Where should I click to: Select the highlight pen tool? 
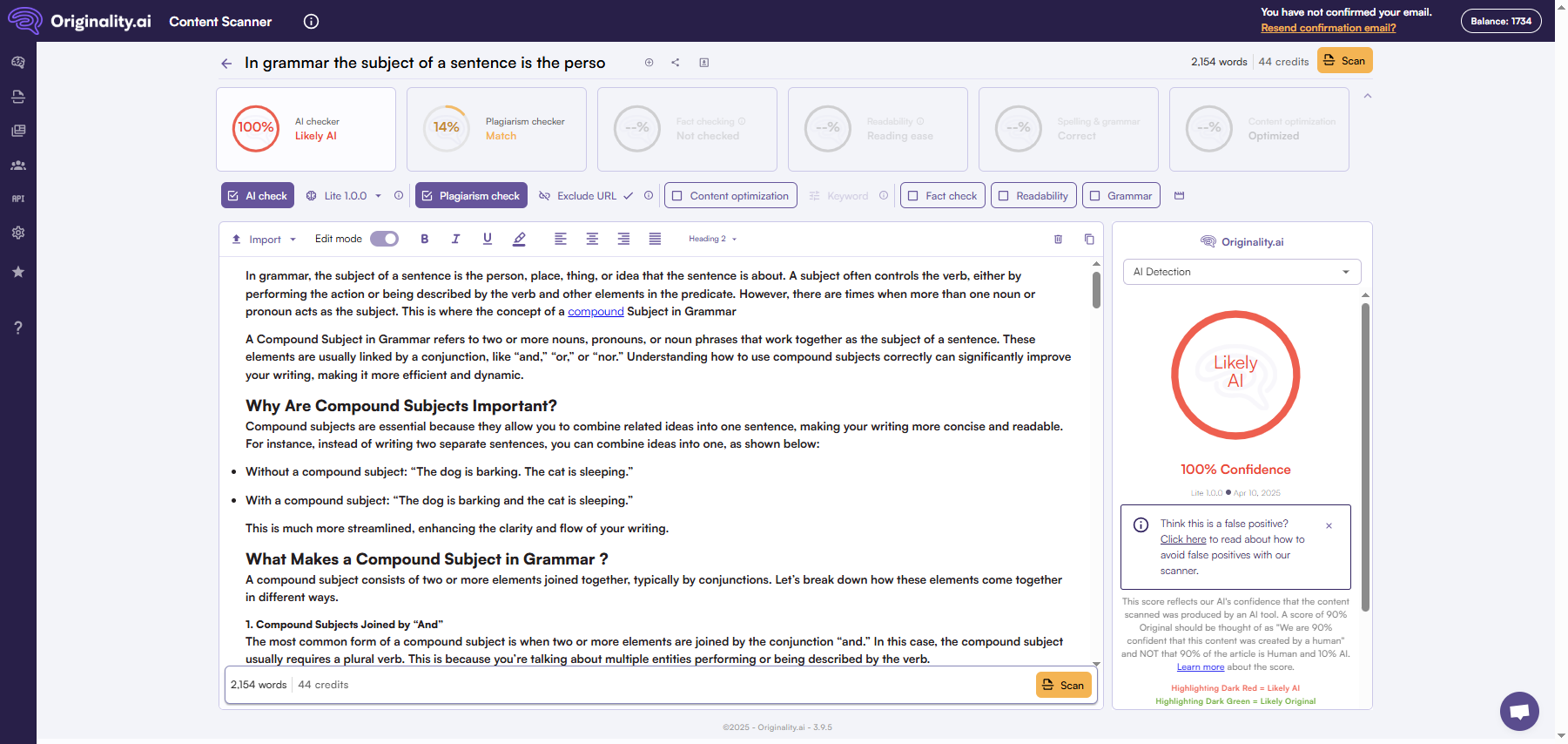519,239
